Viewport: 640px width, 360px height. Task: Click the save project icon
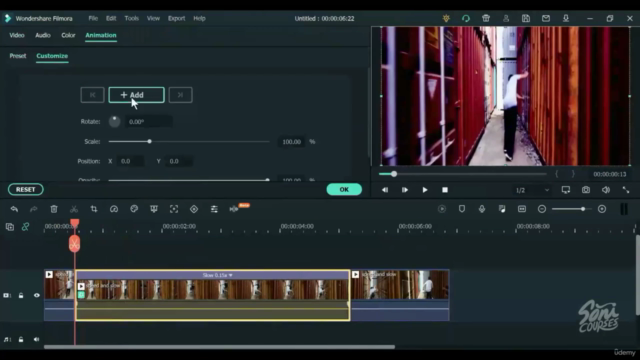[x=526, y=18]
